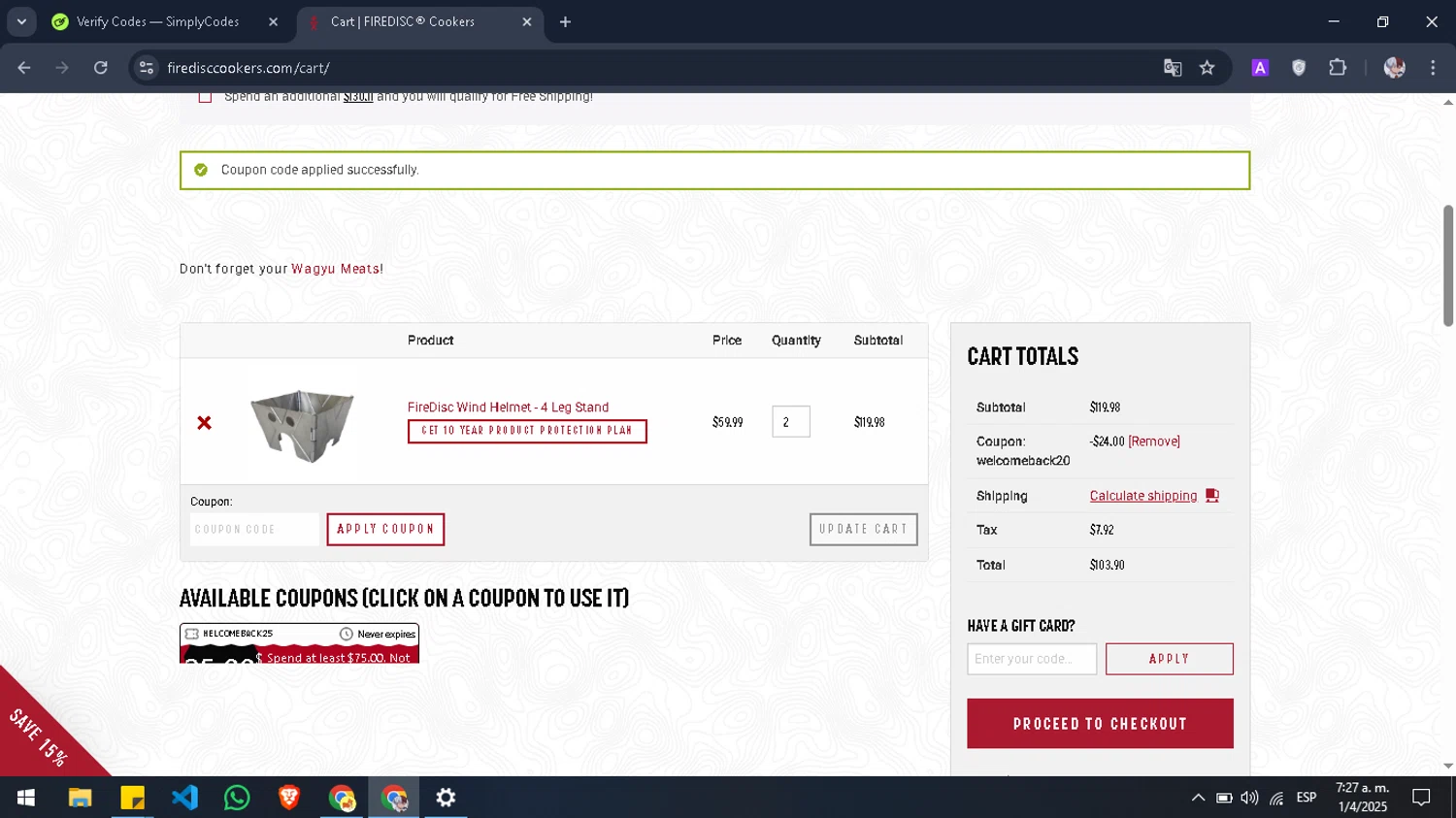This screenshot has height=818, width=1456.
Task: Open the Calculate shipping link
Action: click(1143, 496)
